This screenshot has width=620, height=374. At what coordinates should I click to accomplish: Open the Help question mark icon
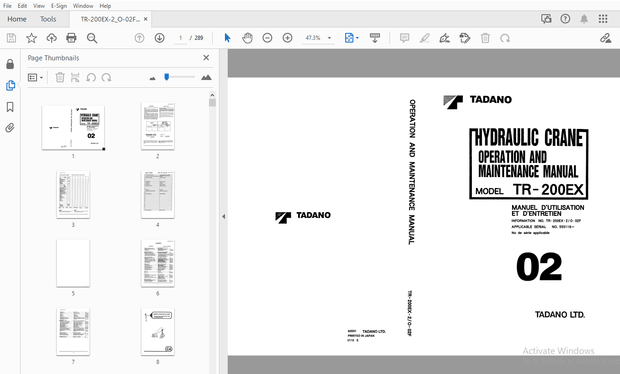(x=565, y=19)
